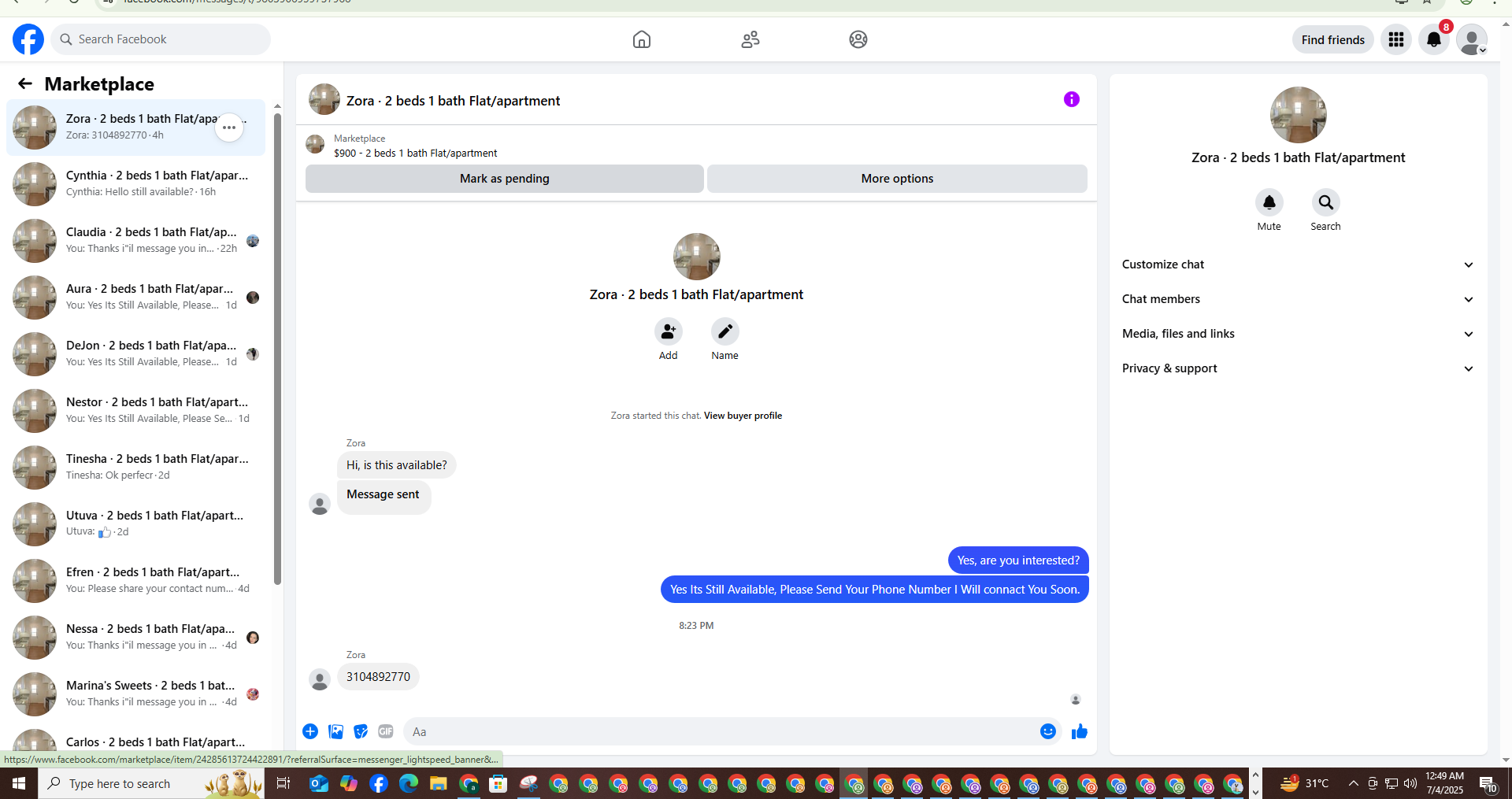Open the apps grid menu
This screenshot has width=1512, height=799.
point(1396,39)
